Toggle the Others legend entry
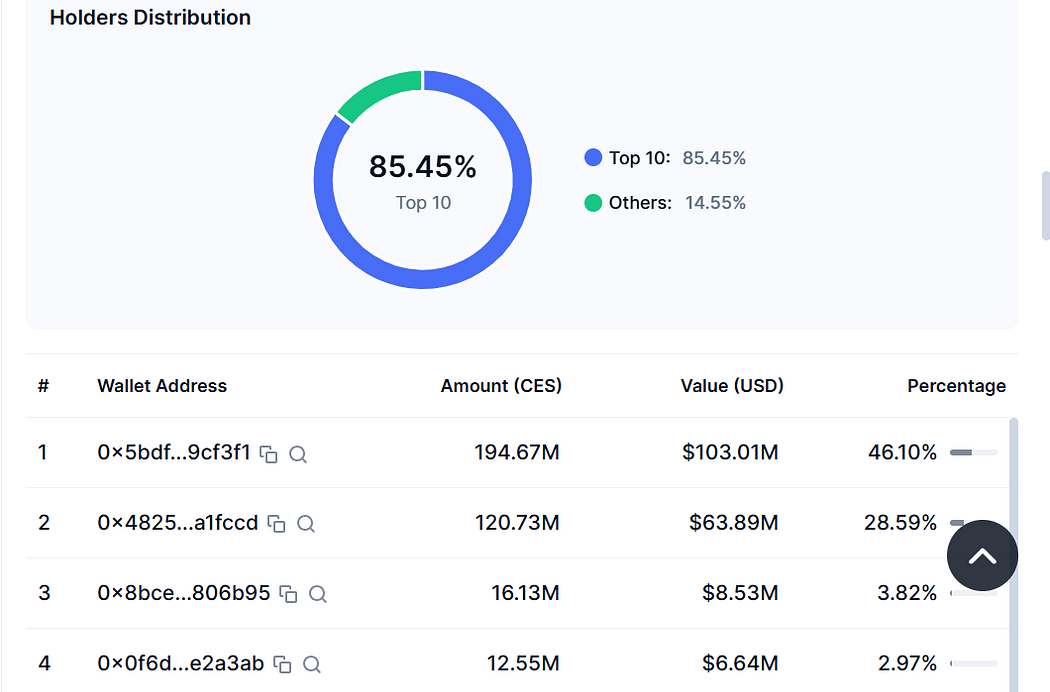The width and height of the screenshot is (1050, 692). (x=664, y=203)
